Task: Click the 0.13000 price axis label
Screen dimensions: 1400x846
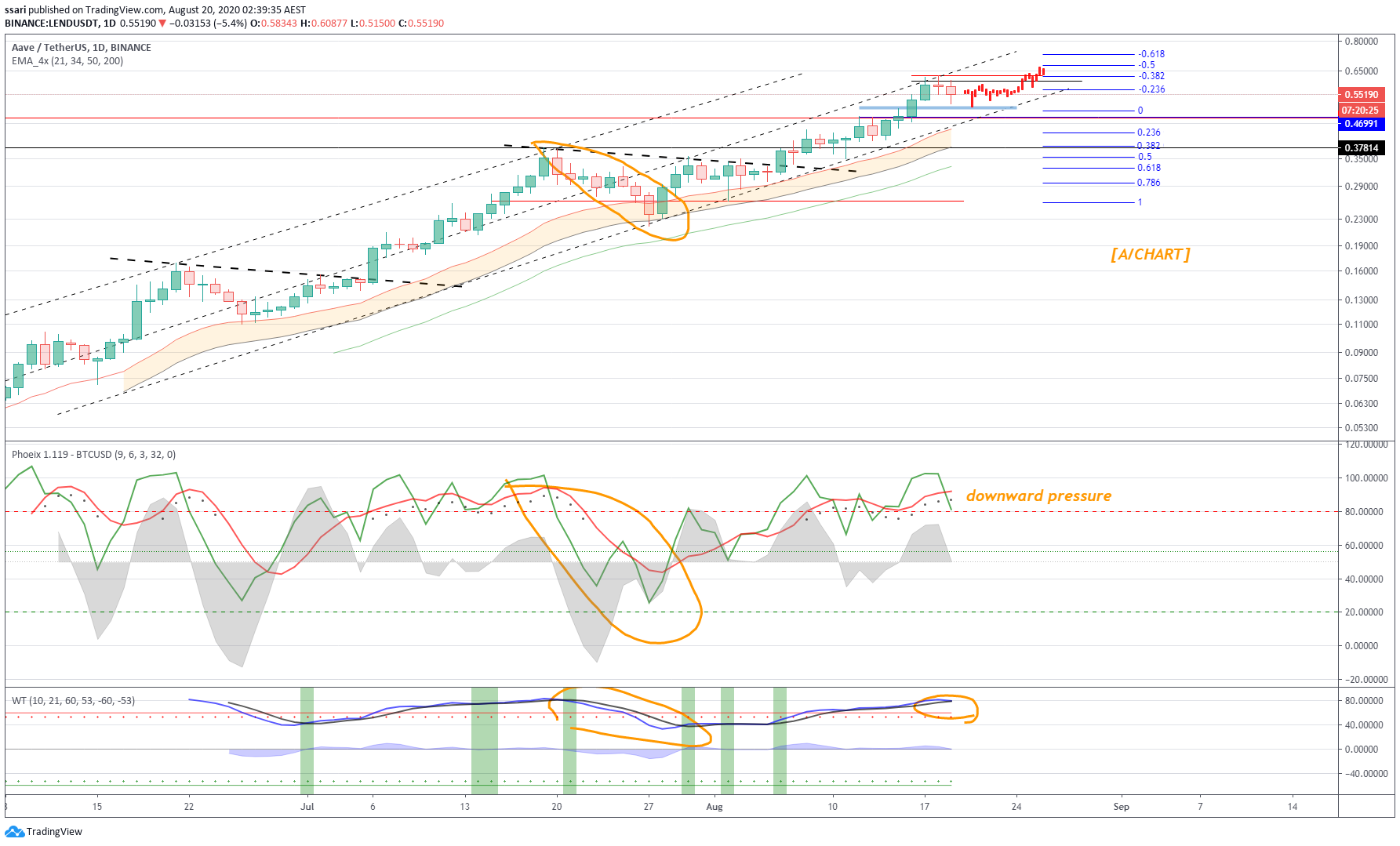Action: [1362, 300]
